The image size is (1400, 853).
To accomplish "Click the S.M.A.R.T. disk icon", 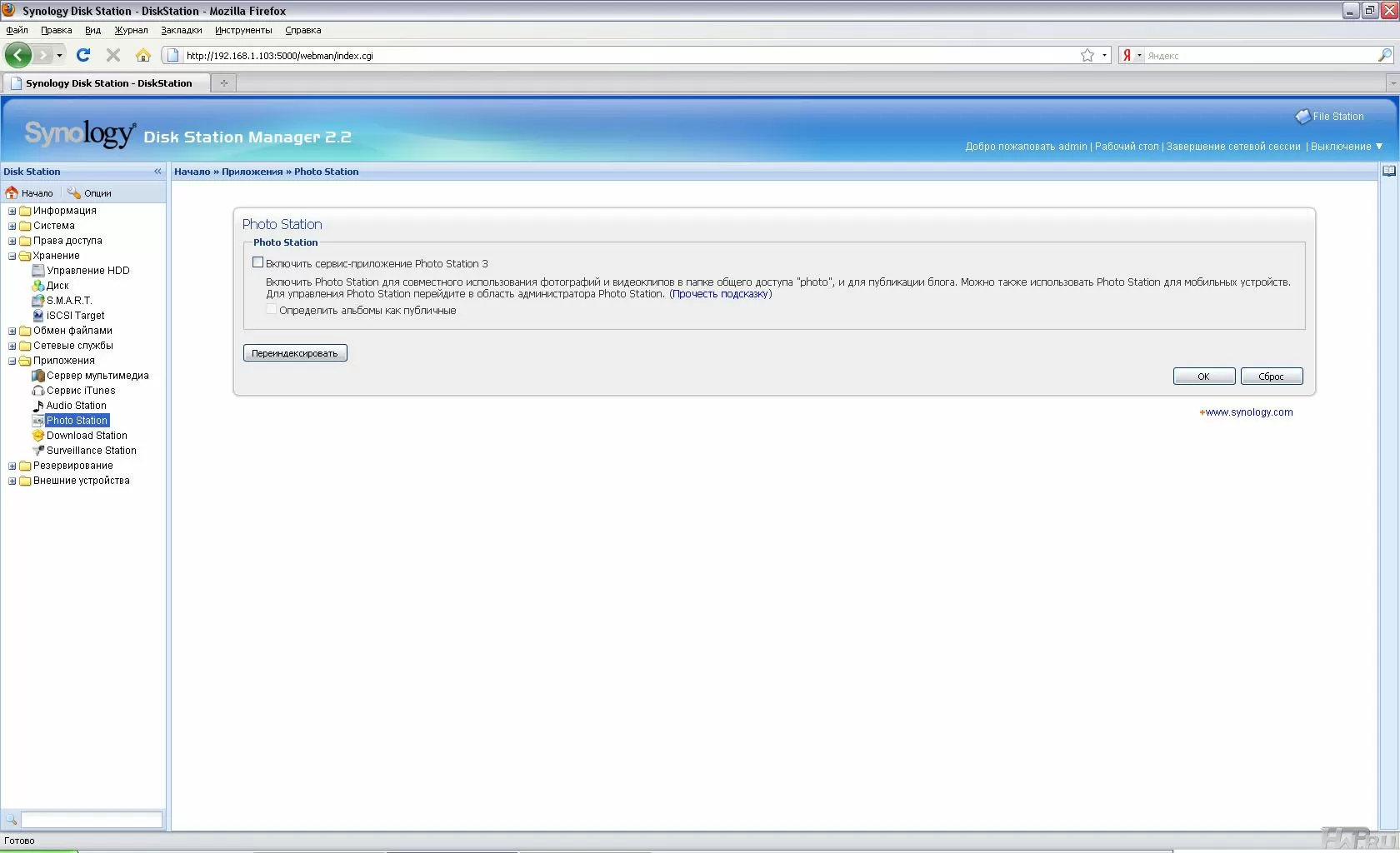I will click(37, 301).
